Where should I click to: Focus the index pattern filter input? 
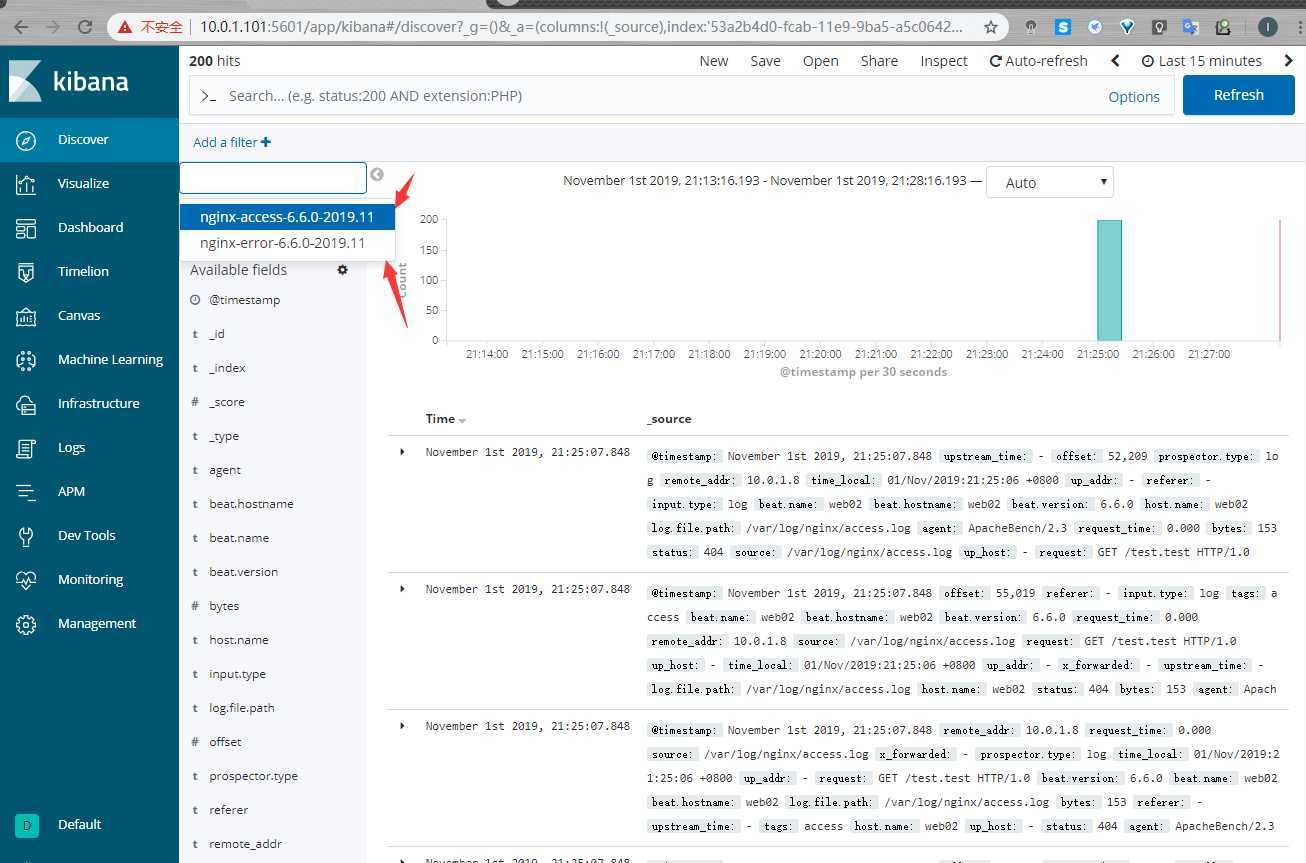(x=273, y=178)
